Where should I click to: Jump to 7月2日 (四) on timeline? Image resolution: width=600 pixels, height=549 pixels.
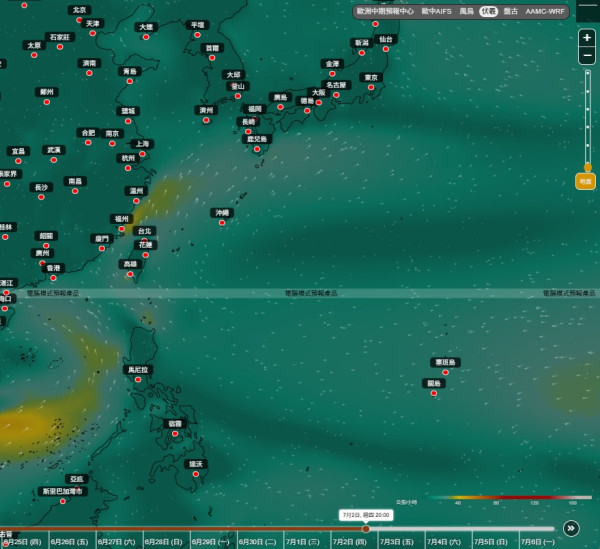click(350, 542)
